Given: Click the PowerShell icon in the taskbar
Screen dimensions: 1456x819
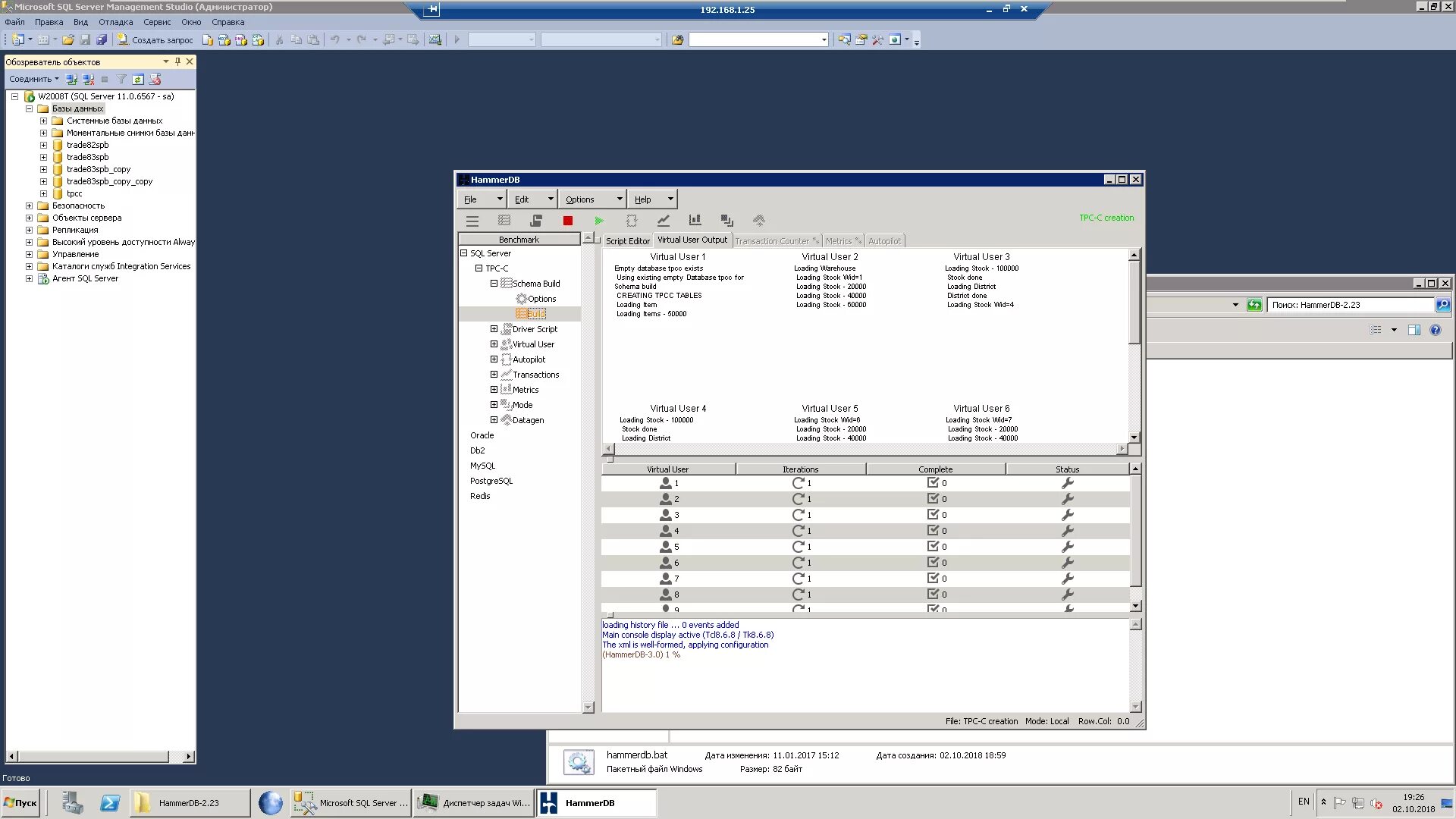Looking at the screenshot, I should pos(110,803).
